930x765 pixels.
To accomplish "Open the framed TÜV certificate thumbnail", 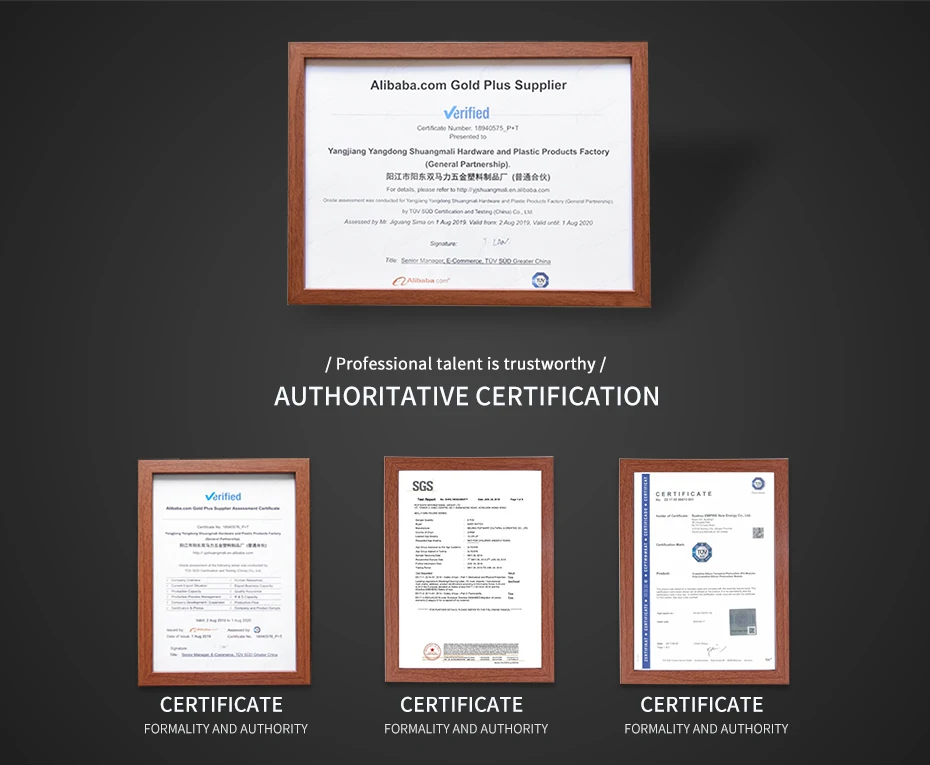I will 704,571.
